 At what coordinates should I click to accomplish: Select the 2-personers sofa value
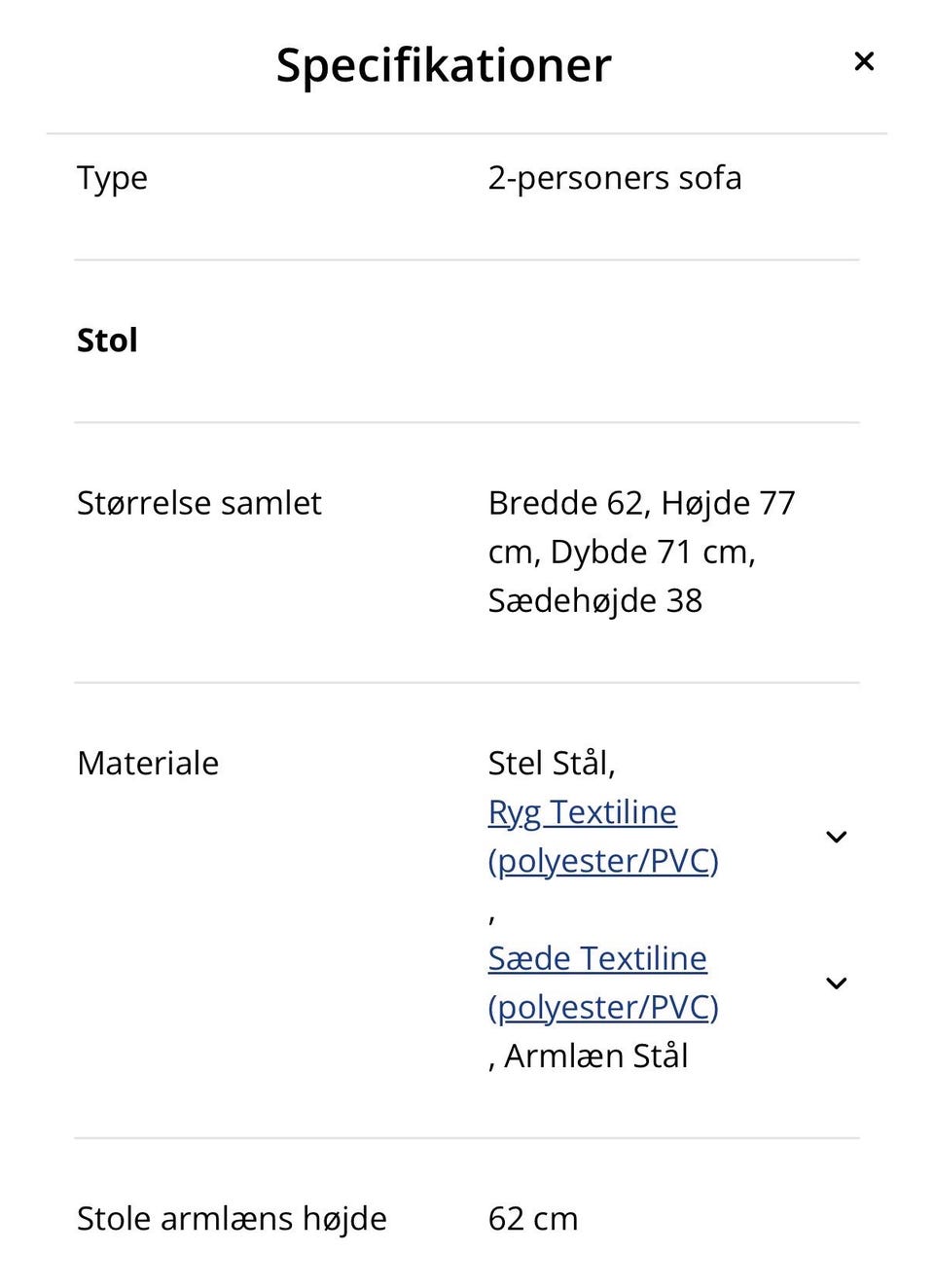[x=615, y=177]
